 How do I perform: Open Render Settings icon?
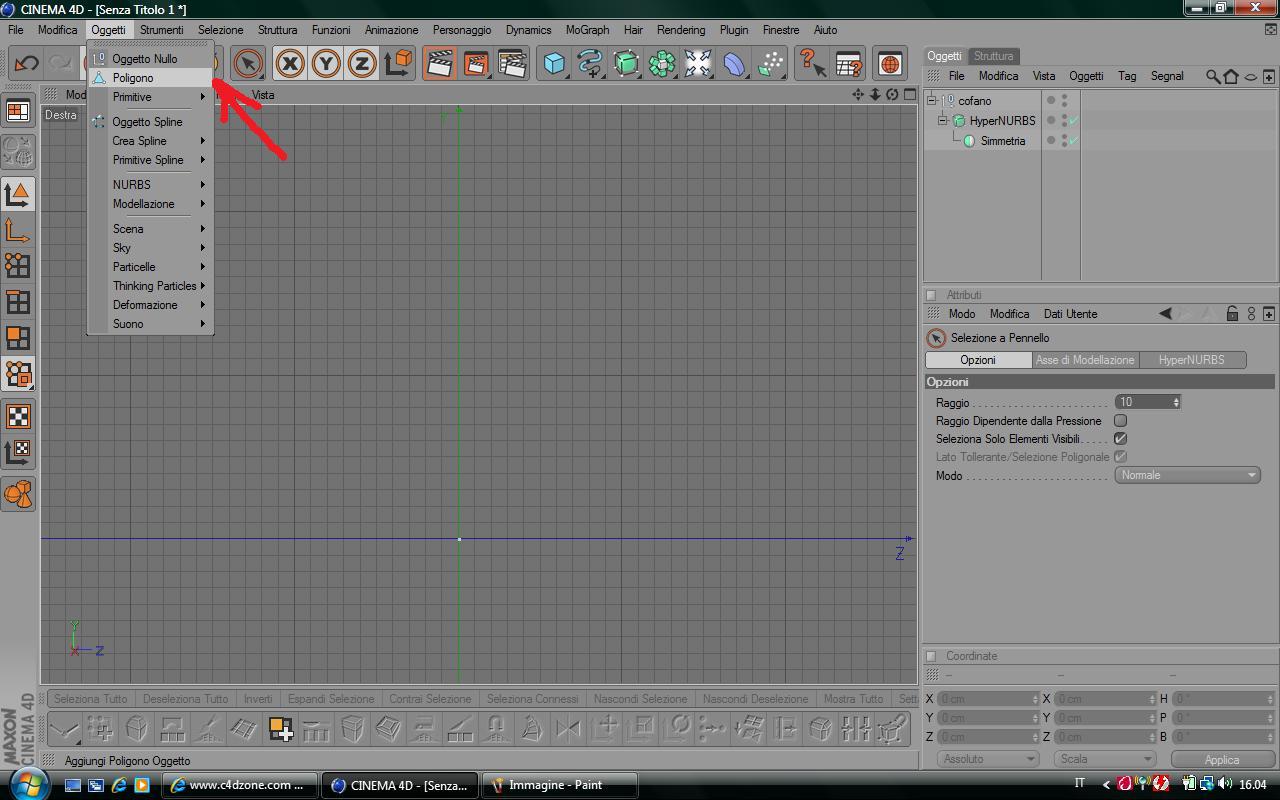click(512, 64)
